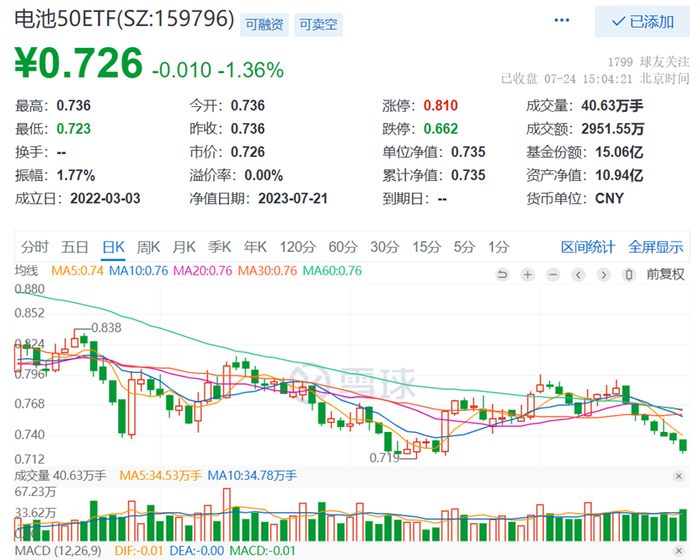Click the 振幅 value 1.77%

coord(76,175)
